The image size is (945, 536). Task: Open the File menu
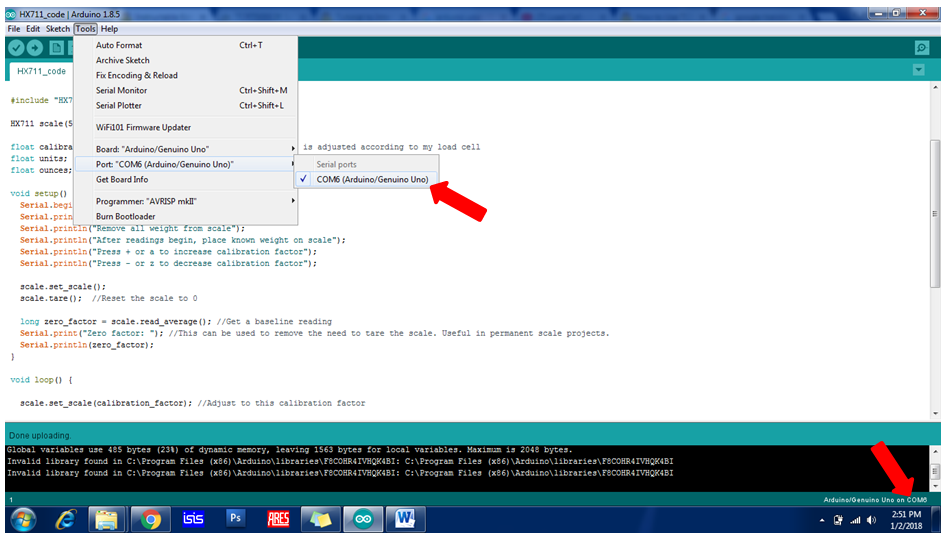click(x=13, y=28)
